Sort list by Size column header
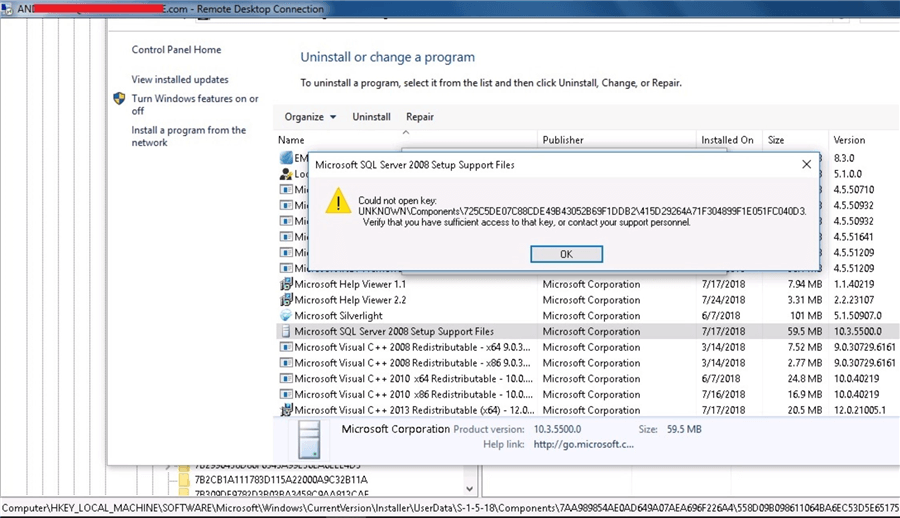900x518 pixels. (x=775, y=140)
